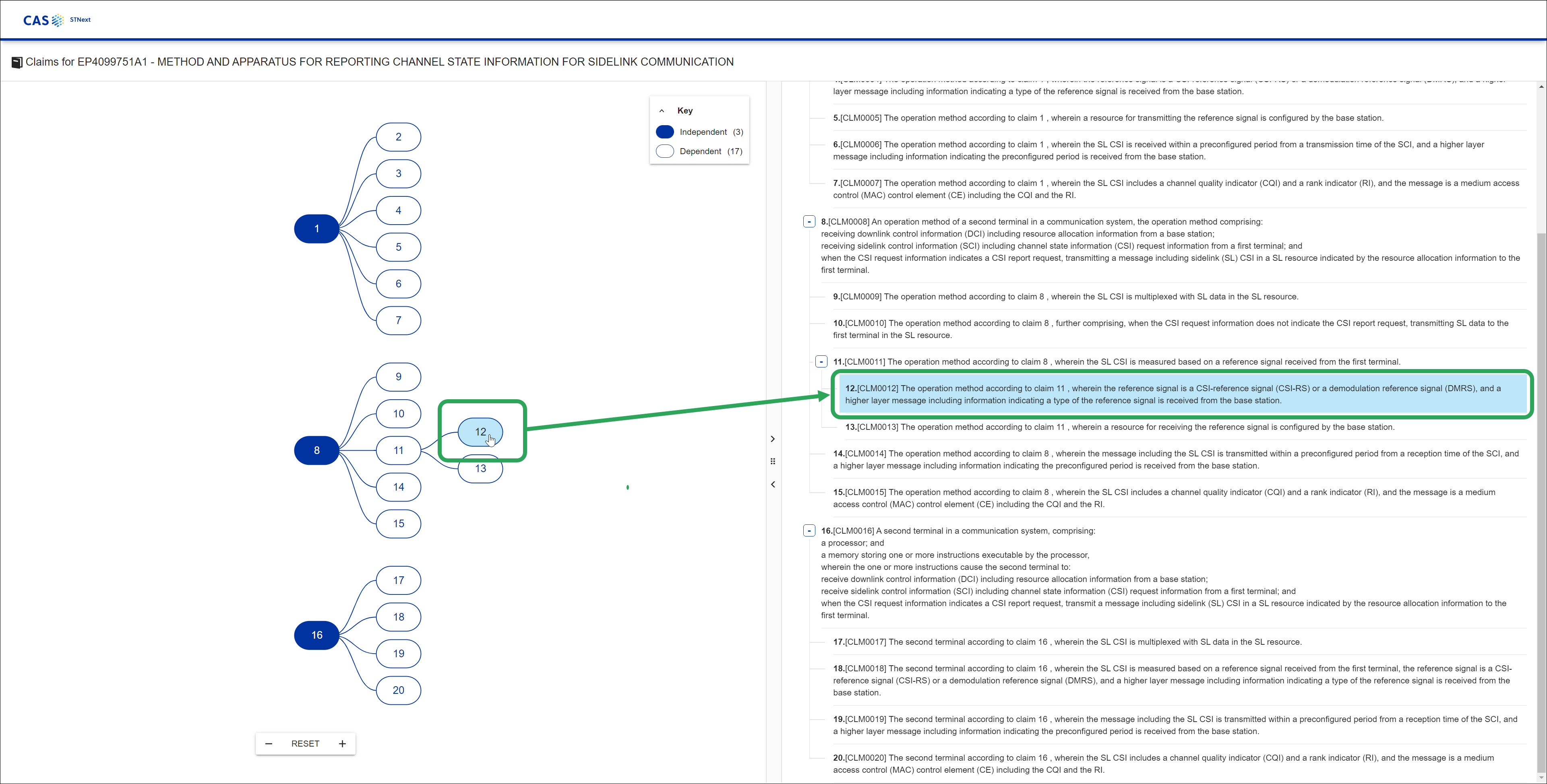
Task: Click the splitter drag handle dots
Action: coord(773,462)
